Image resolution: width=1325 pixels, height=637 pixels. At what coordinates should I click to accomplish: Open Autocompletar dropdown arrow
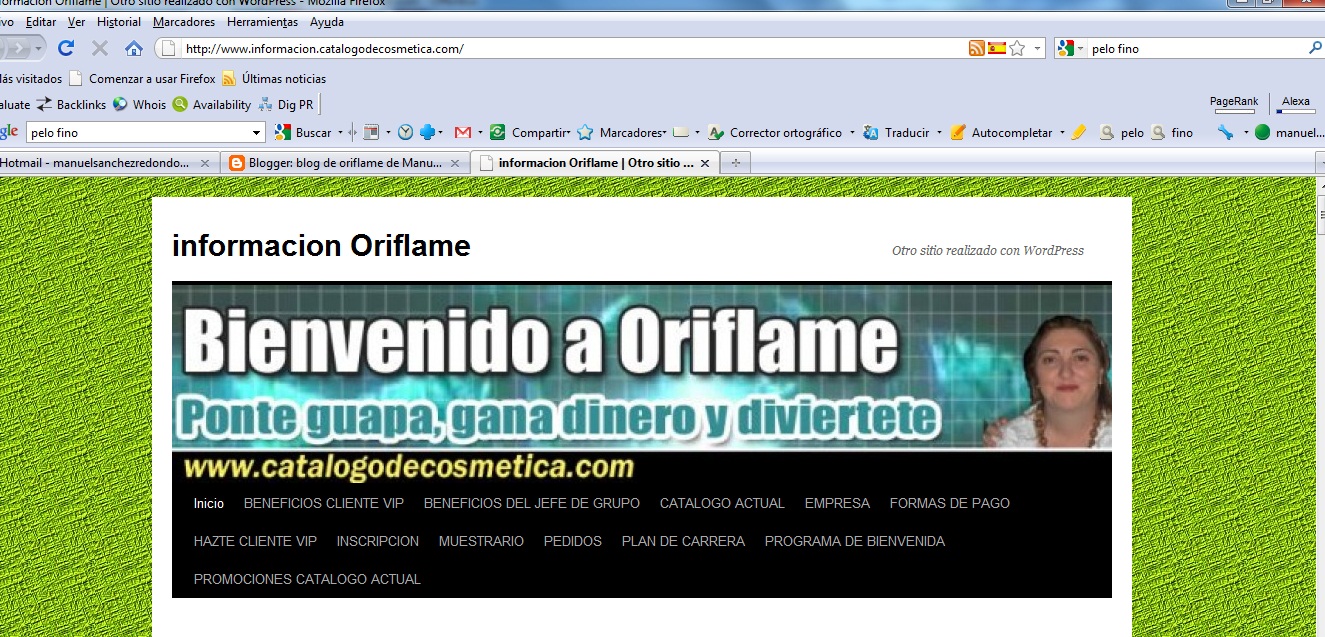point(1061,132)
